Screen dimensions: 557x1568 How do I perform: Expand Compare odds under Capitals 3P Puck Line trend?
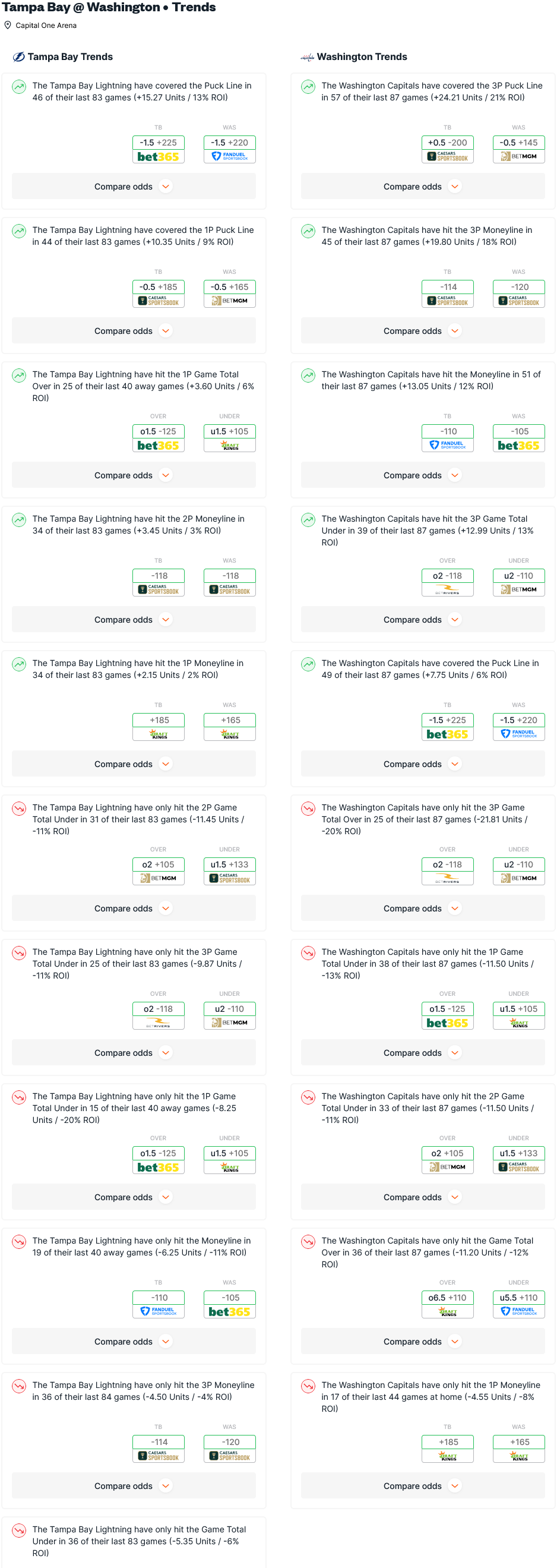423,186
